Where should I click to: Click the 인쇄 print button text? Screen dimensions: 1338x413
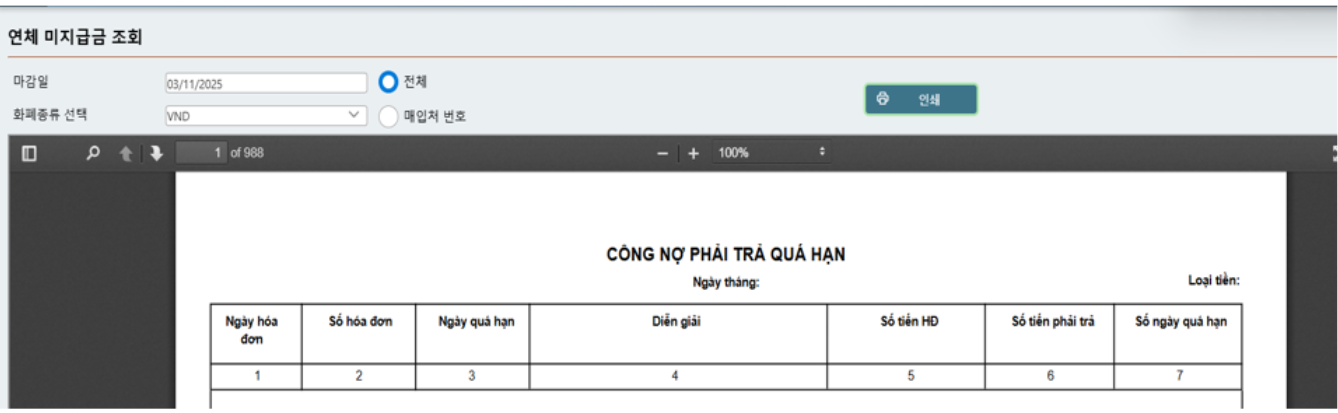tap(929, 100)
